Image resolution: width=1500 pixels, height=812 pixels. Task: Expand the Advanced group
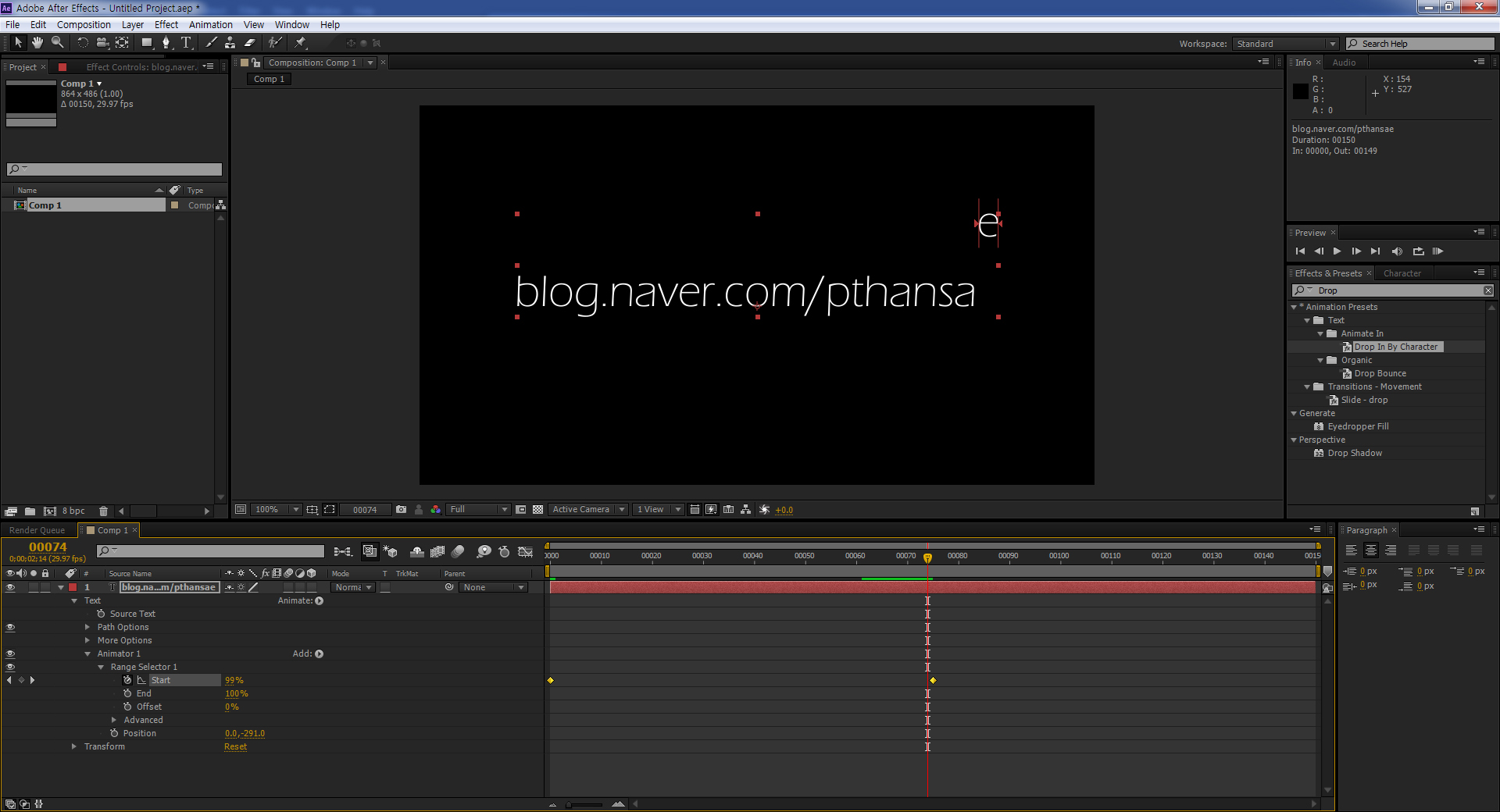(114, 720)
